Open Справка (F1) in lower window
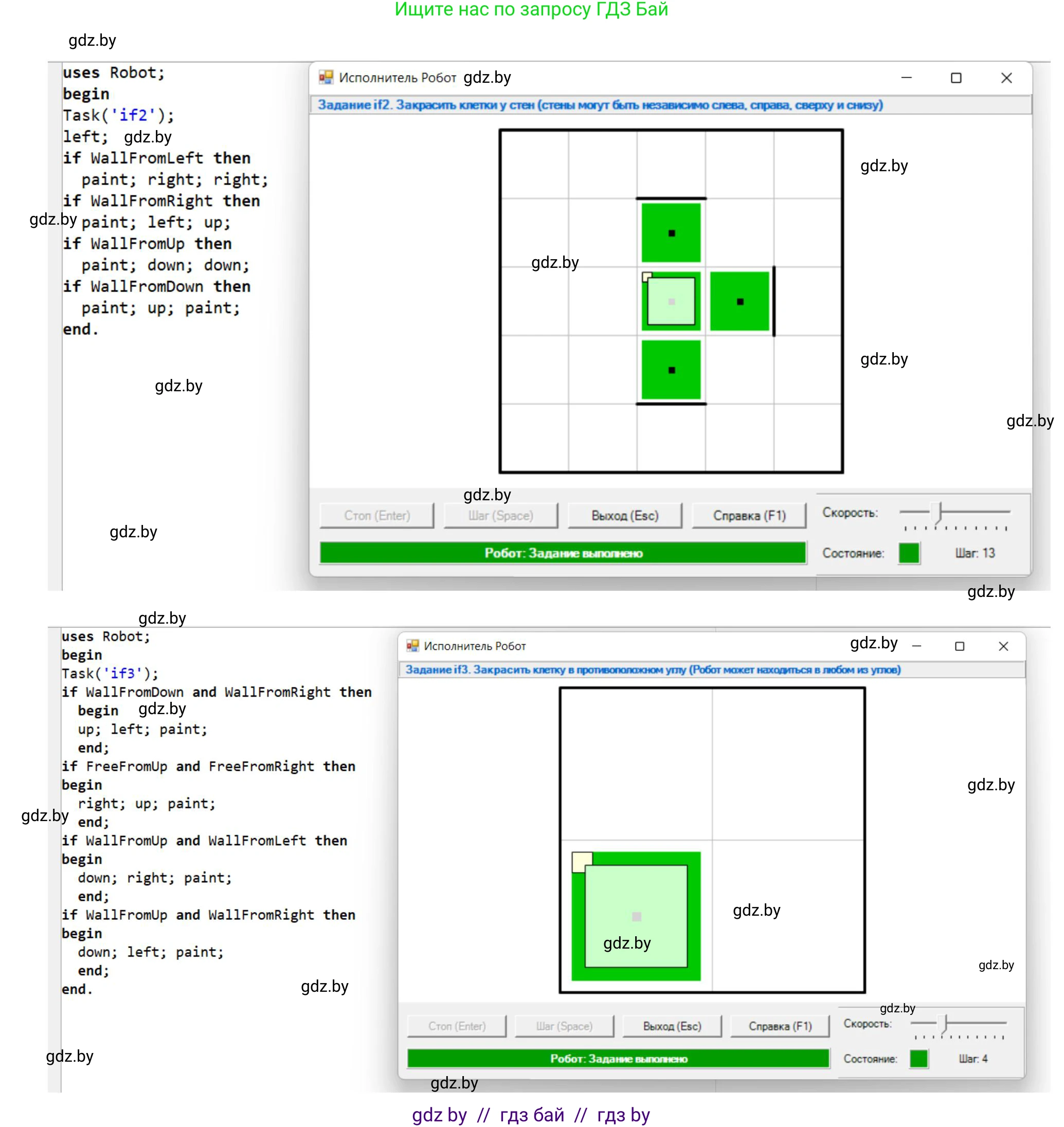Image resolution: width=1064 pixels, height=1127 pixels. 780,1026
